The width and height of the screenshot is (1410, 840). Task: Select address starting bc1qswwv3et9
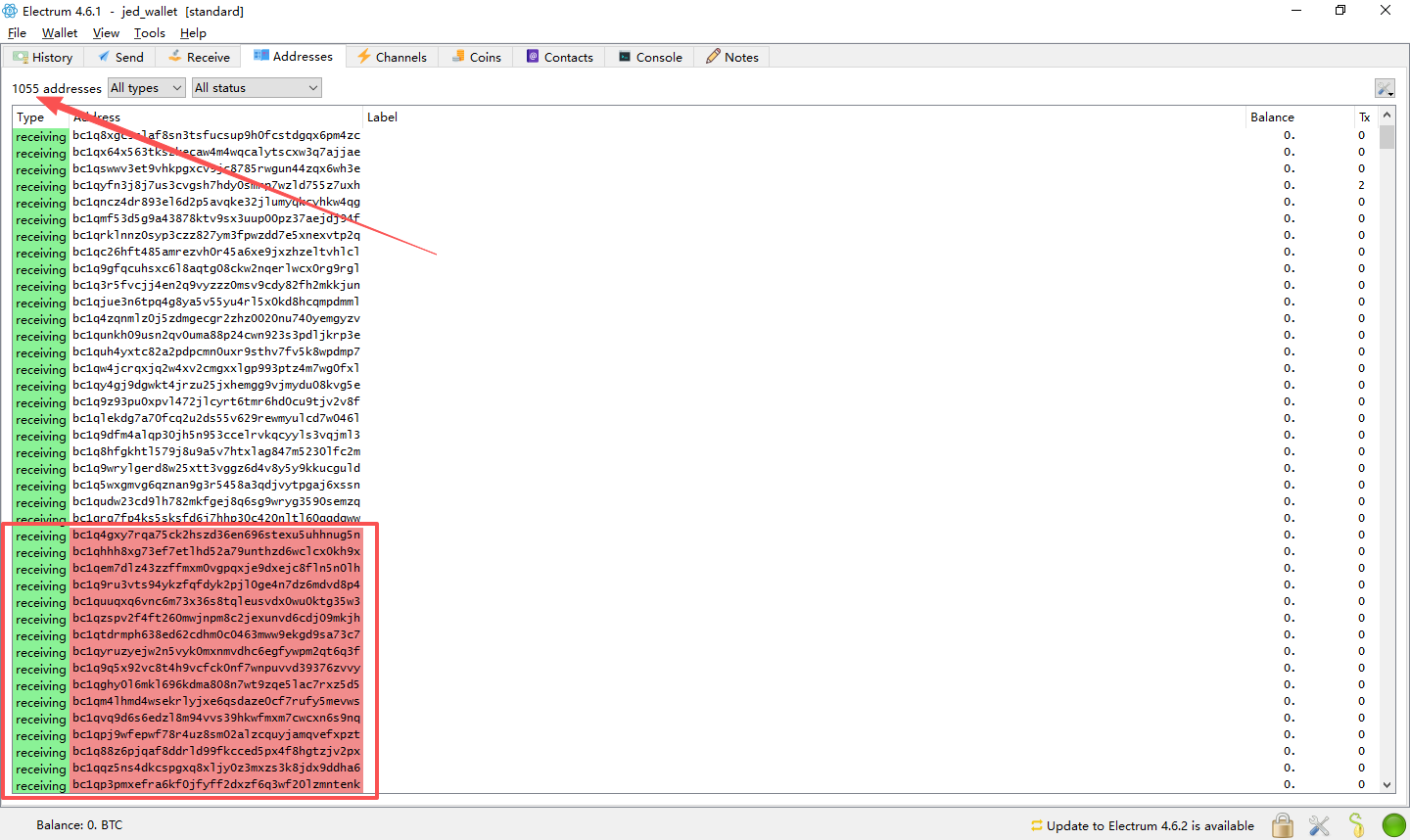click(216, 168)
